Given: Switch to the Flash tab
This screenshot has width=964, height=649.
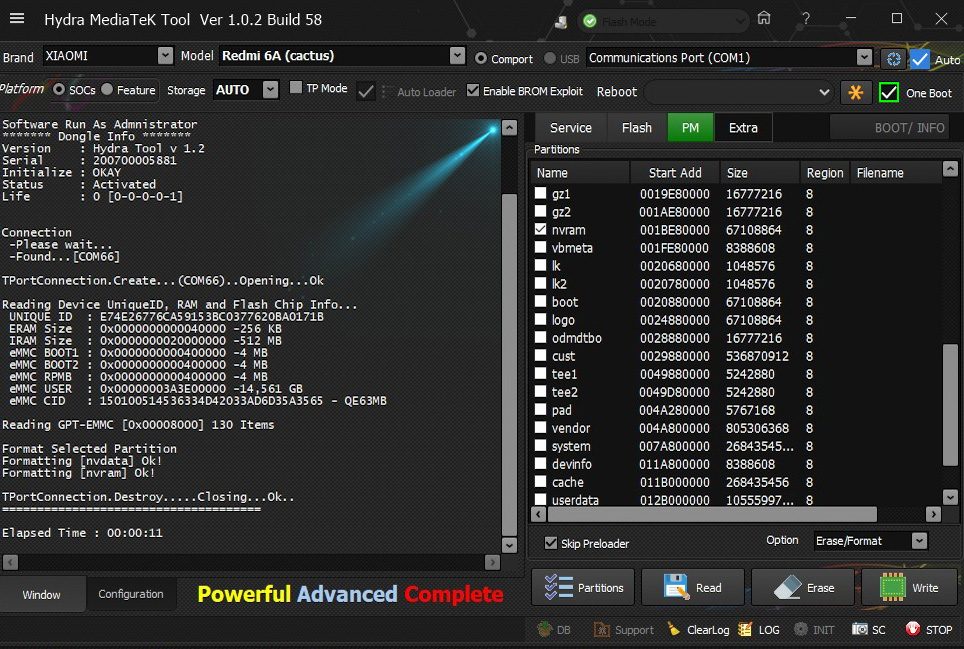Looking at the screenshot, I should click(636, 128).
